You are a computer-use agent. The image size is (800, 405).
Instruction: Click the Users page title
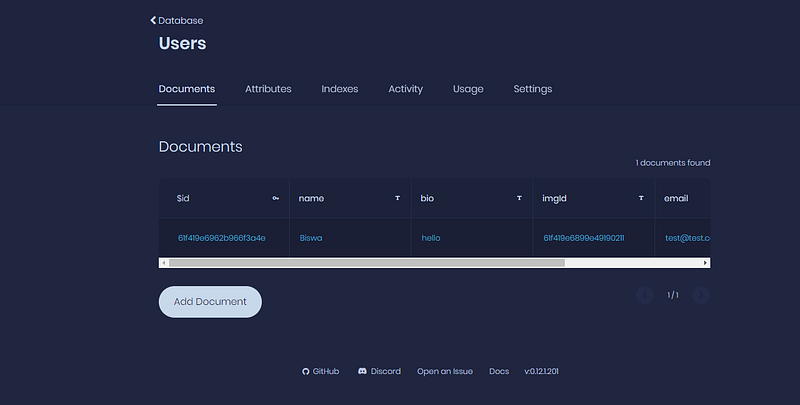point(182,43)
